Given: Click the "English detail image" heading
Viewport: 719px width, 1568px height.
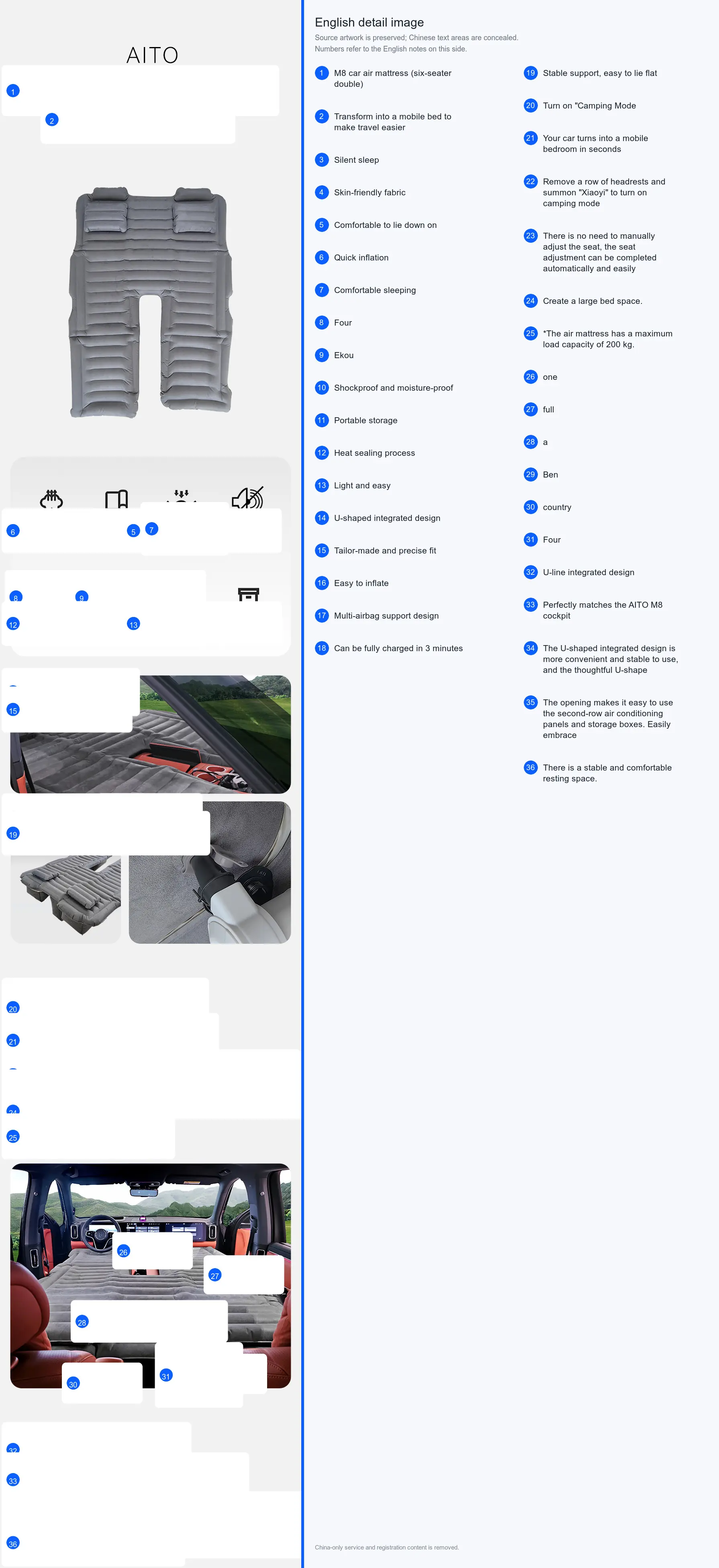Looking at the screenshot, I should point(369,23).
